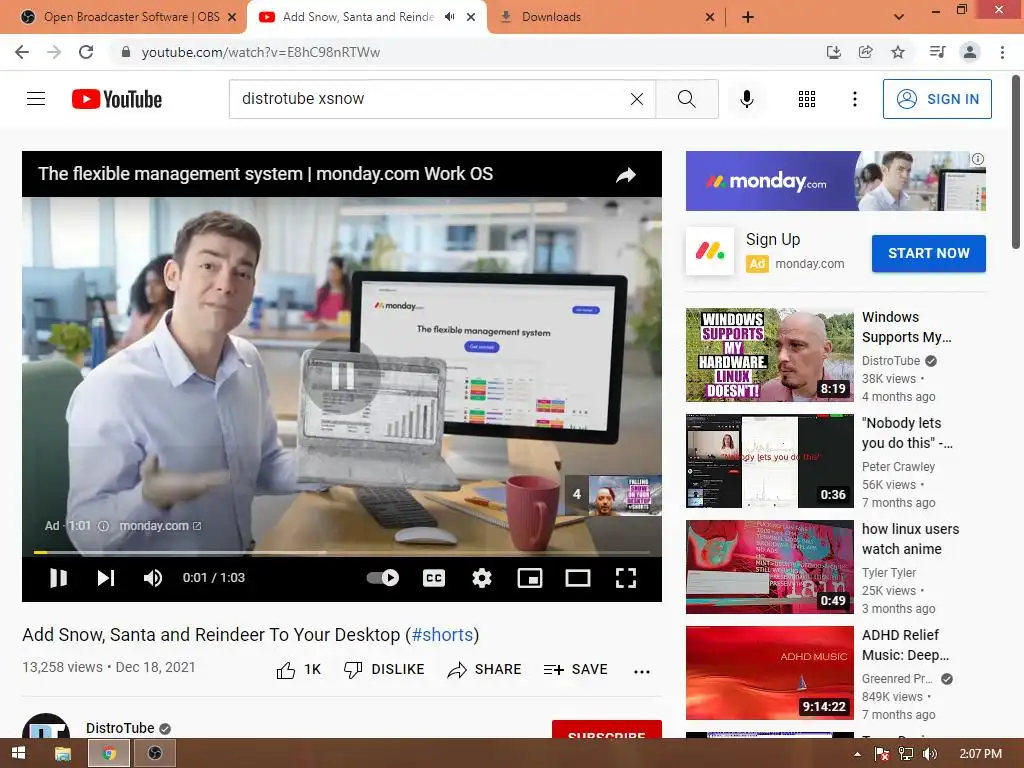Open the #shorts hashtag link
The height and width of the screenshot is (768, 1024).
point(442,635)
